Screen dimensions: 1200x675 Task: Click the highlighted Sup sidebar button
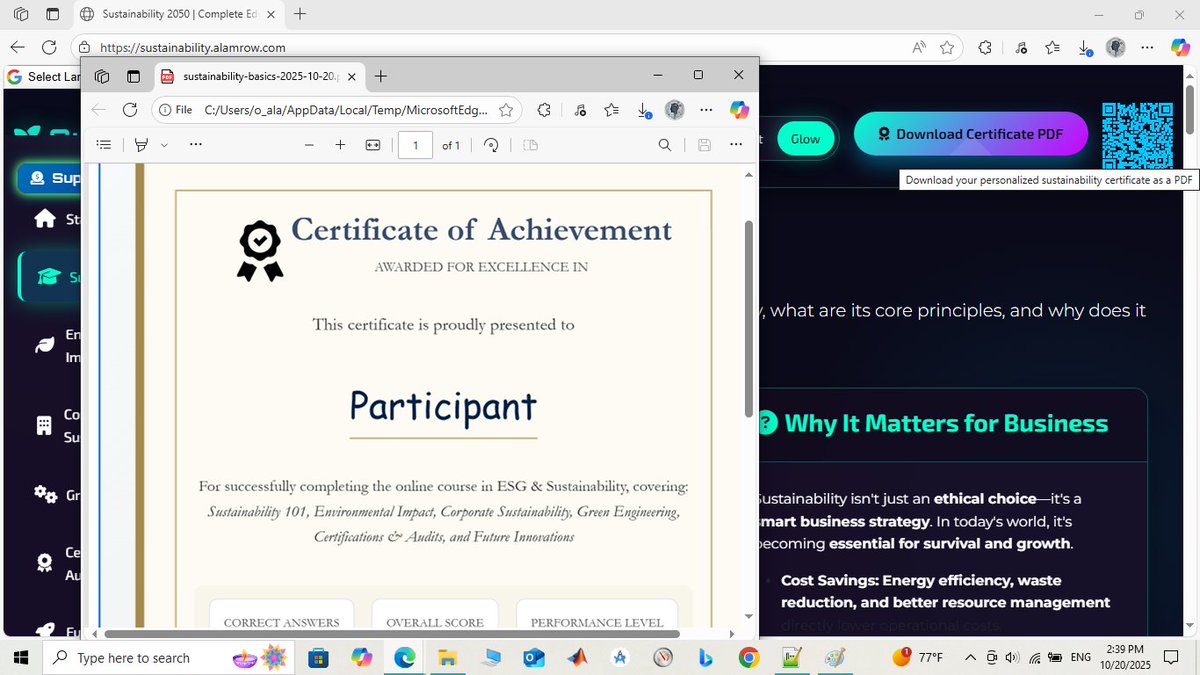[x=50, y=178]
